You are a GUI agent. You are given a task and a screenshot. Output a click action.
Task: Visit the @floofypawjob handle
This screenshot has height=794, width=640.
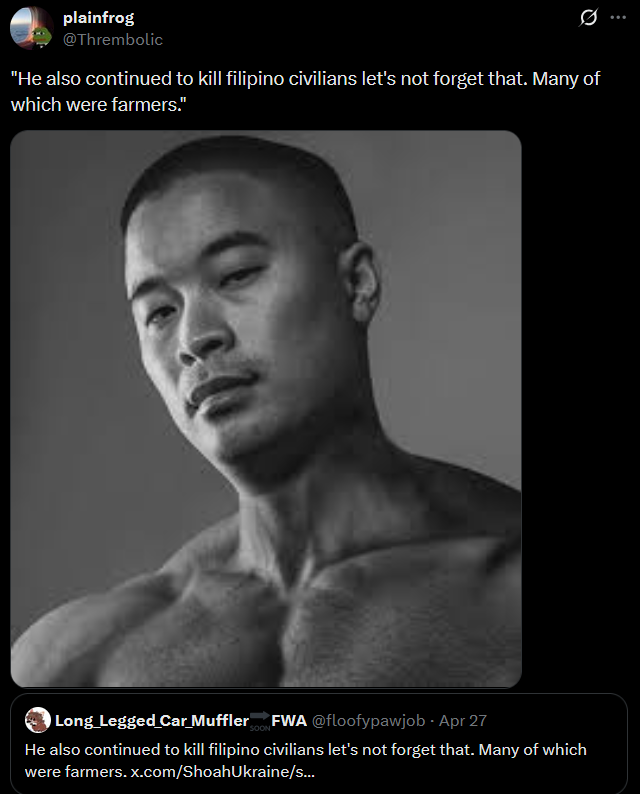(x=368, y=720)
